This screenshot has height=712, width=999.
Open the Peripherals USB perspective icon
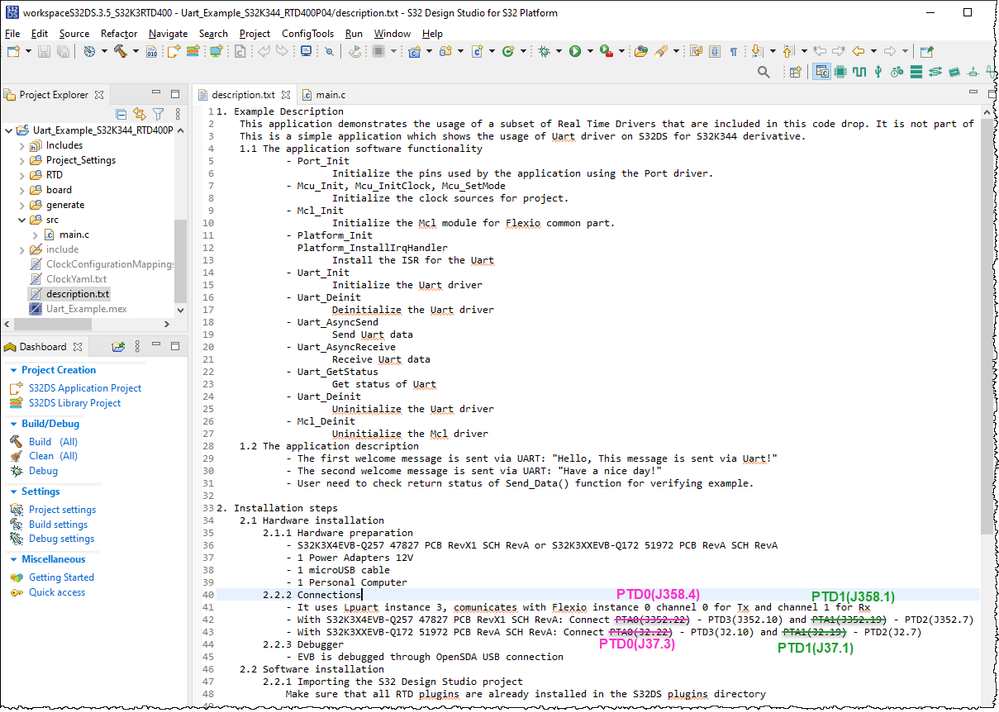[x=878, y=72]
